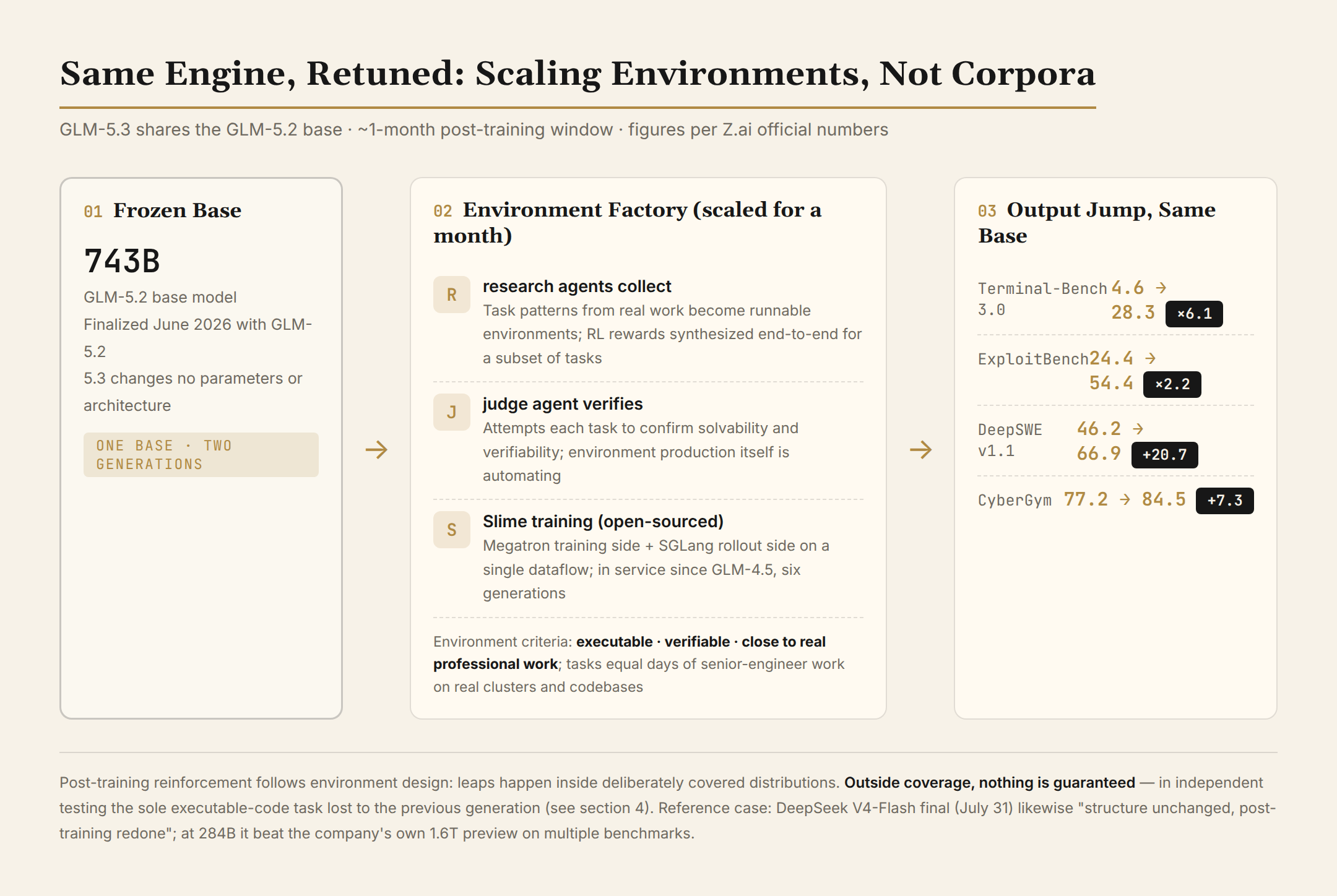Viewport: 1337px width, 896px height.
Task: Click the J badge beside judge agent verifies
Action: 452,412
